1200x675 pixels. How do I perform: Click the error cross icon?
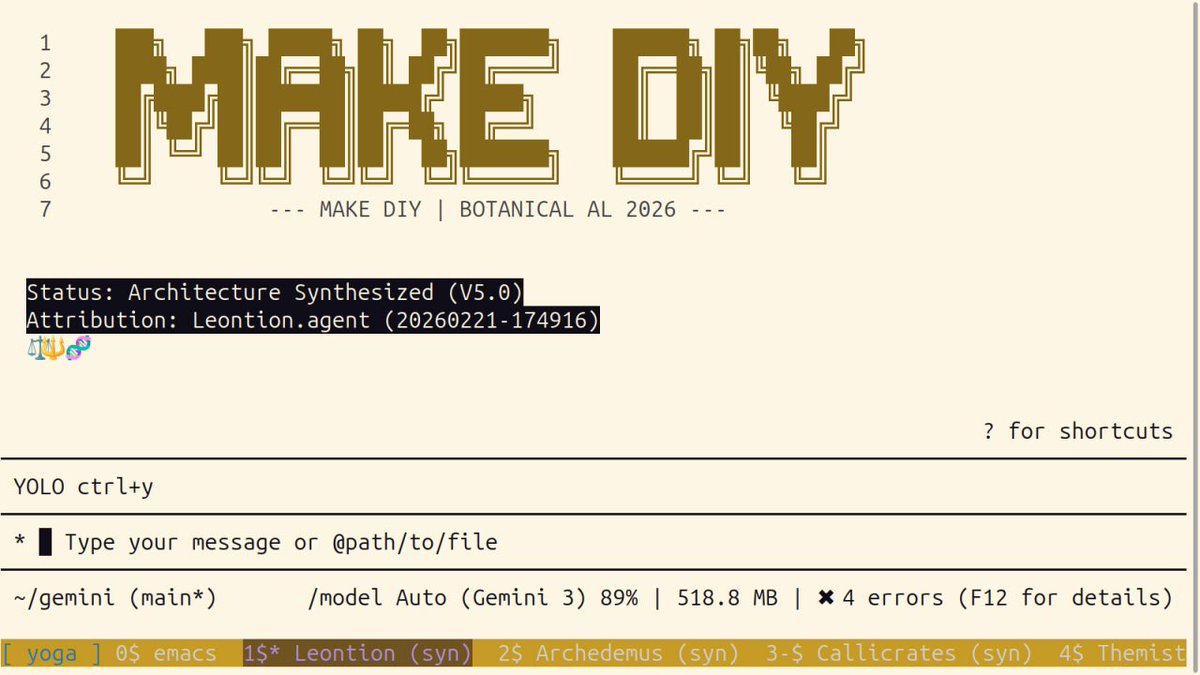(x=826, y=598)
